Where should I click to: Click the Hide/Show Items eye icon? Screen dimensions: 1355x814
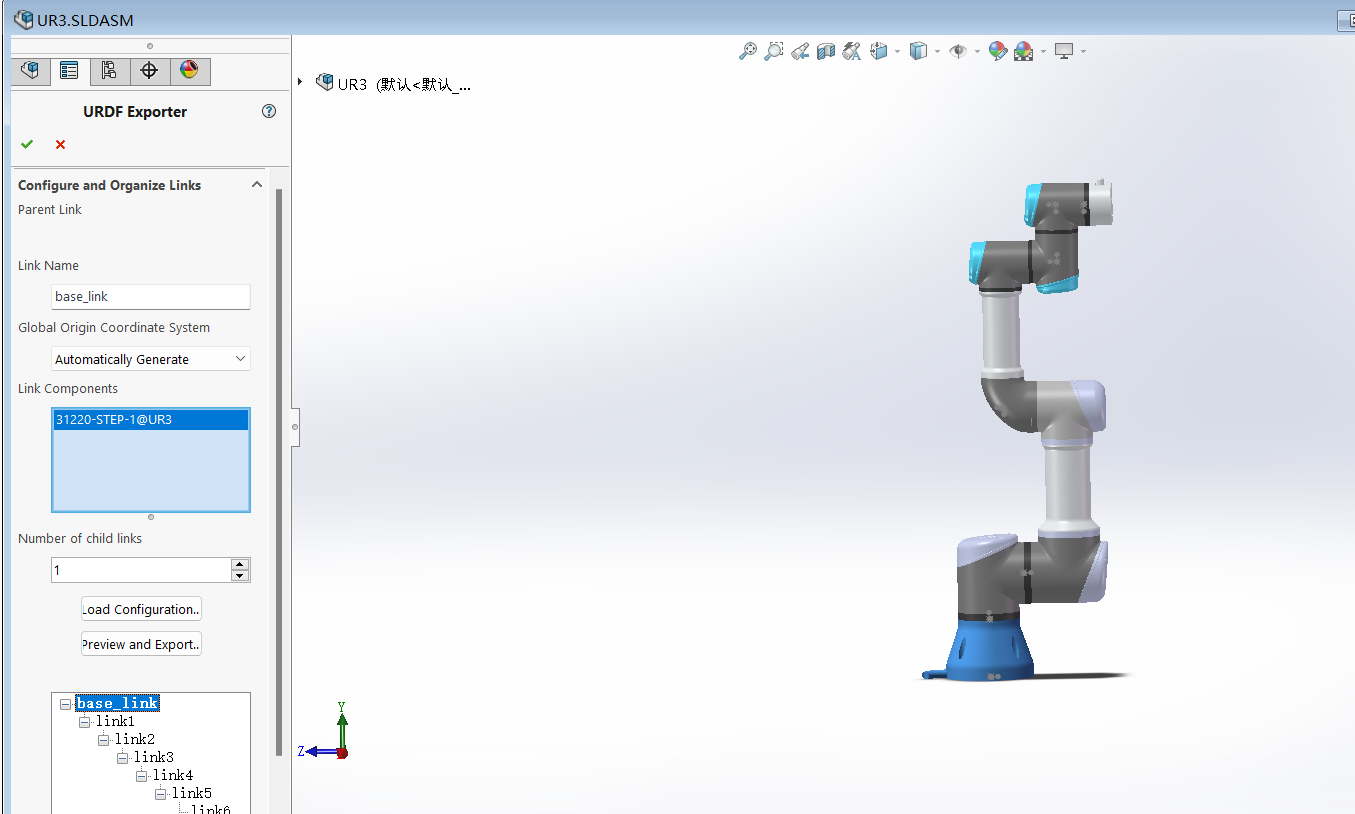(x=958, y=51)
